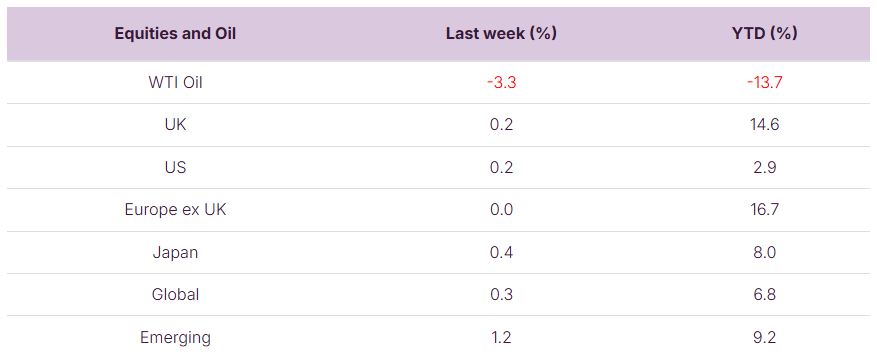The image size is (877, 360).
Task: Click Japan last week value 0.4
Action: [x=501, y=252]
